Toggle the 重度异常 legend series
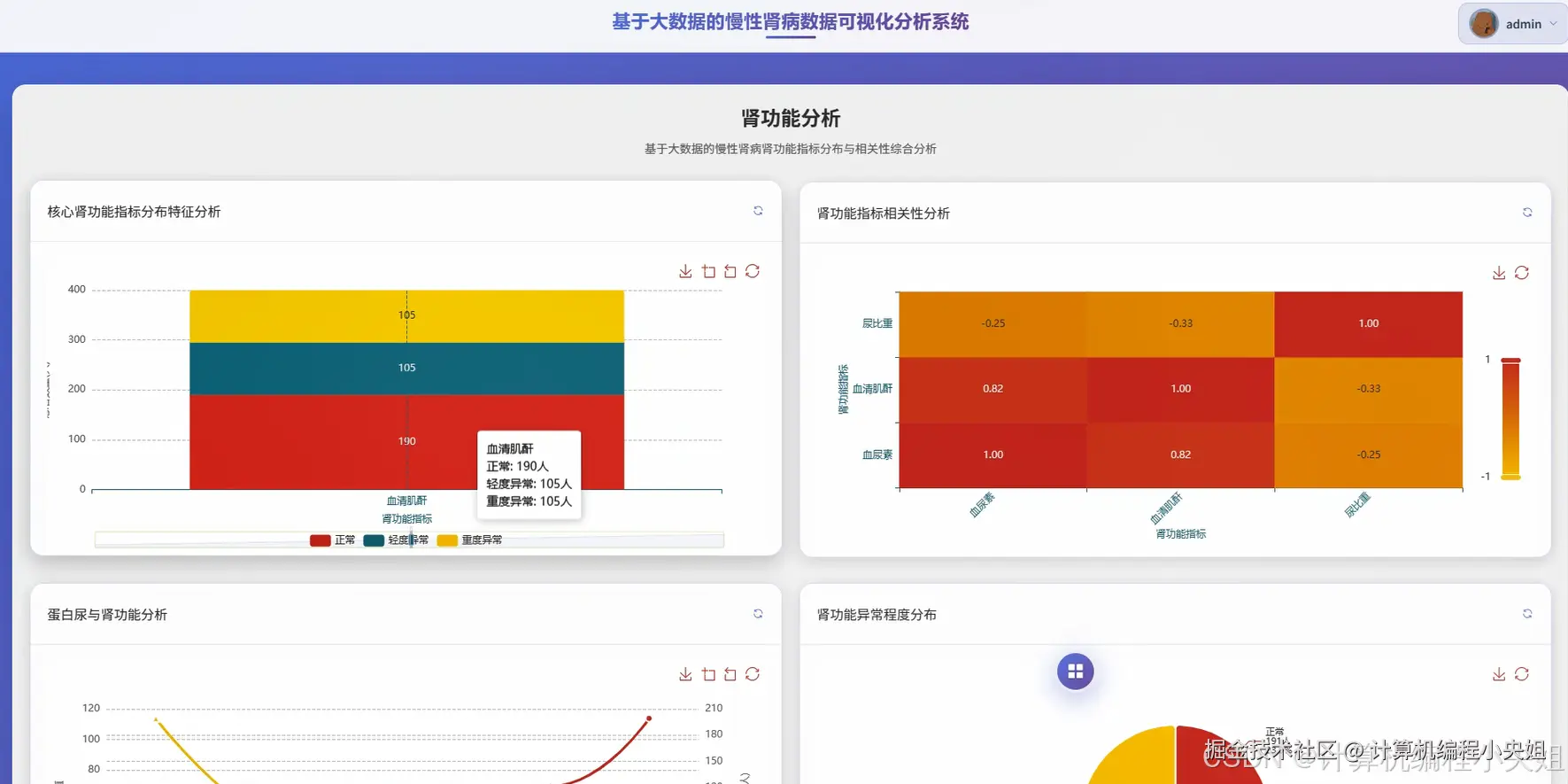Screen dimensions: 1568x784 (x=469, y=540)
